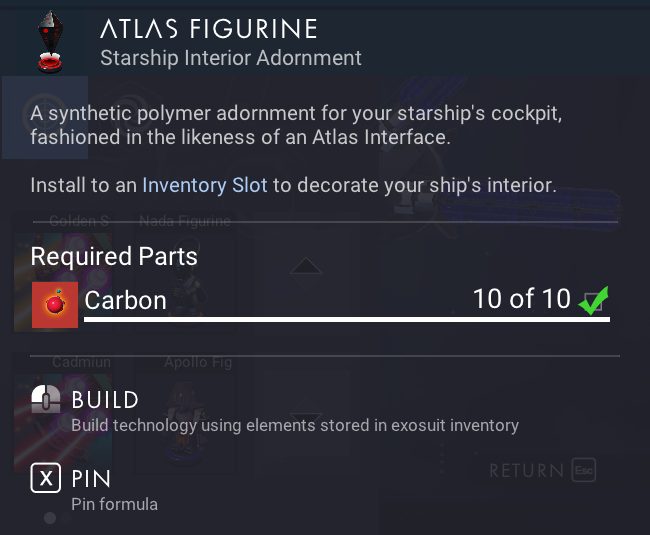Click the Esc key icon

584,470
